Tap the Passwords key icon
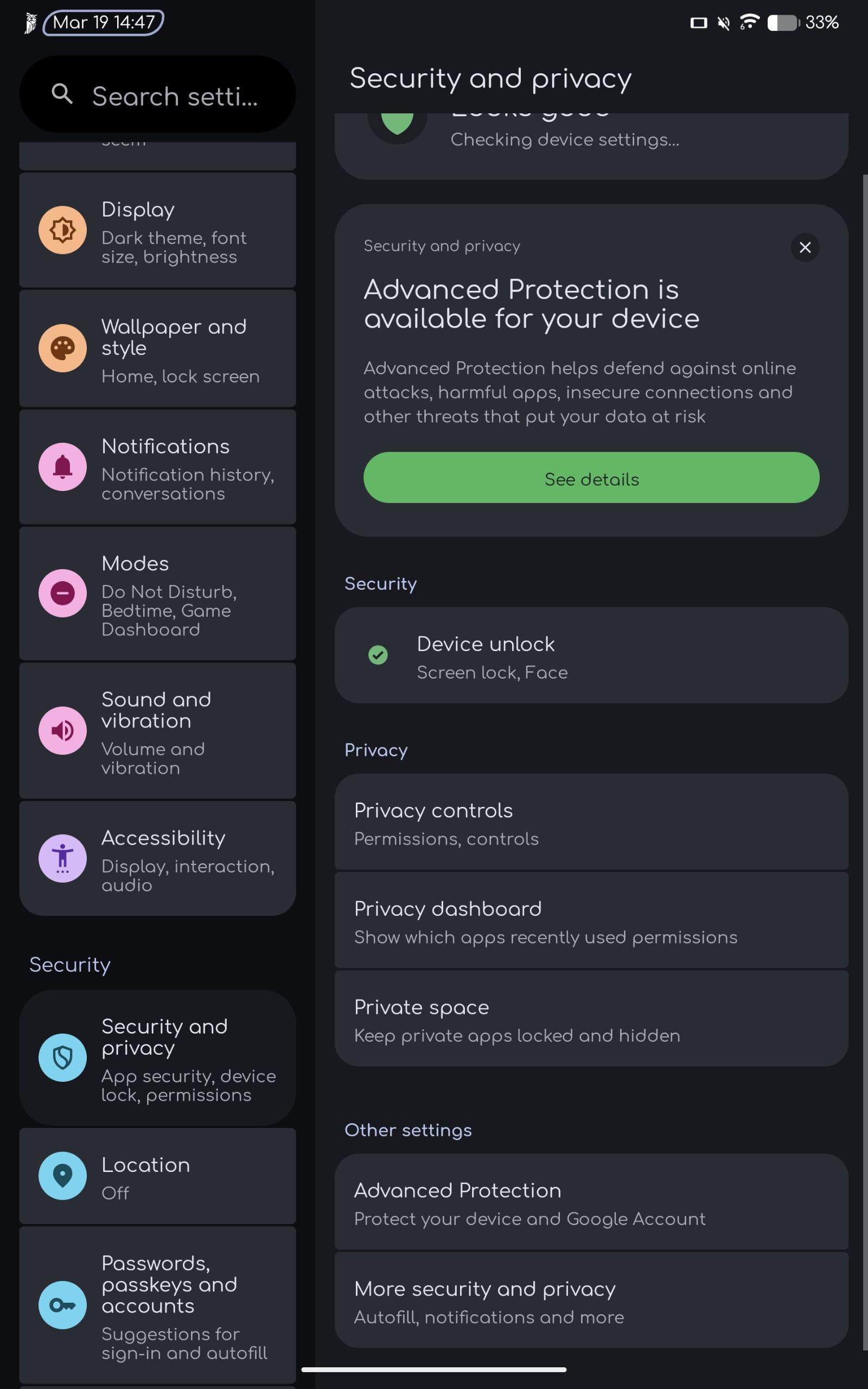868x1389 pixels. pyautogui.click(x=62, y=1305)
